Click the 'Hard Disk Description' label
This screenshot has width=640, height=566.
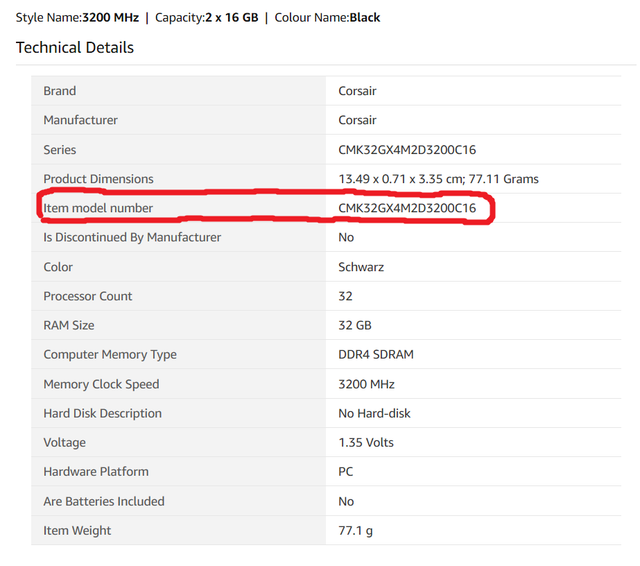102,413
